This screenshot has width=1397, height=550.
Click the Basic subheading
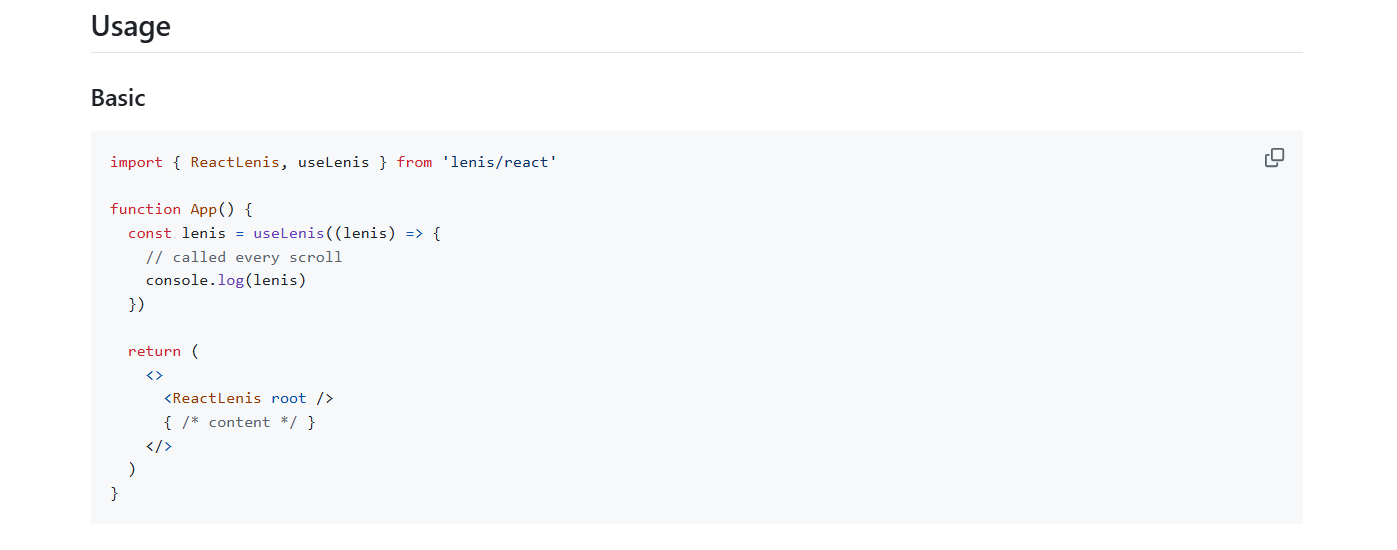118,98
